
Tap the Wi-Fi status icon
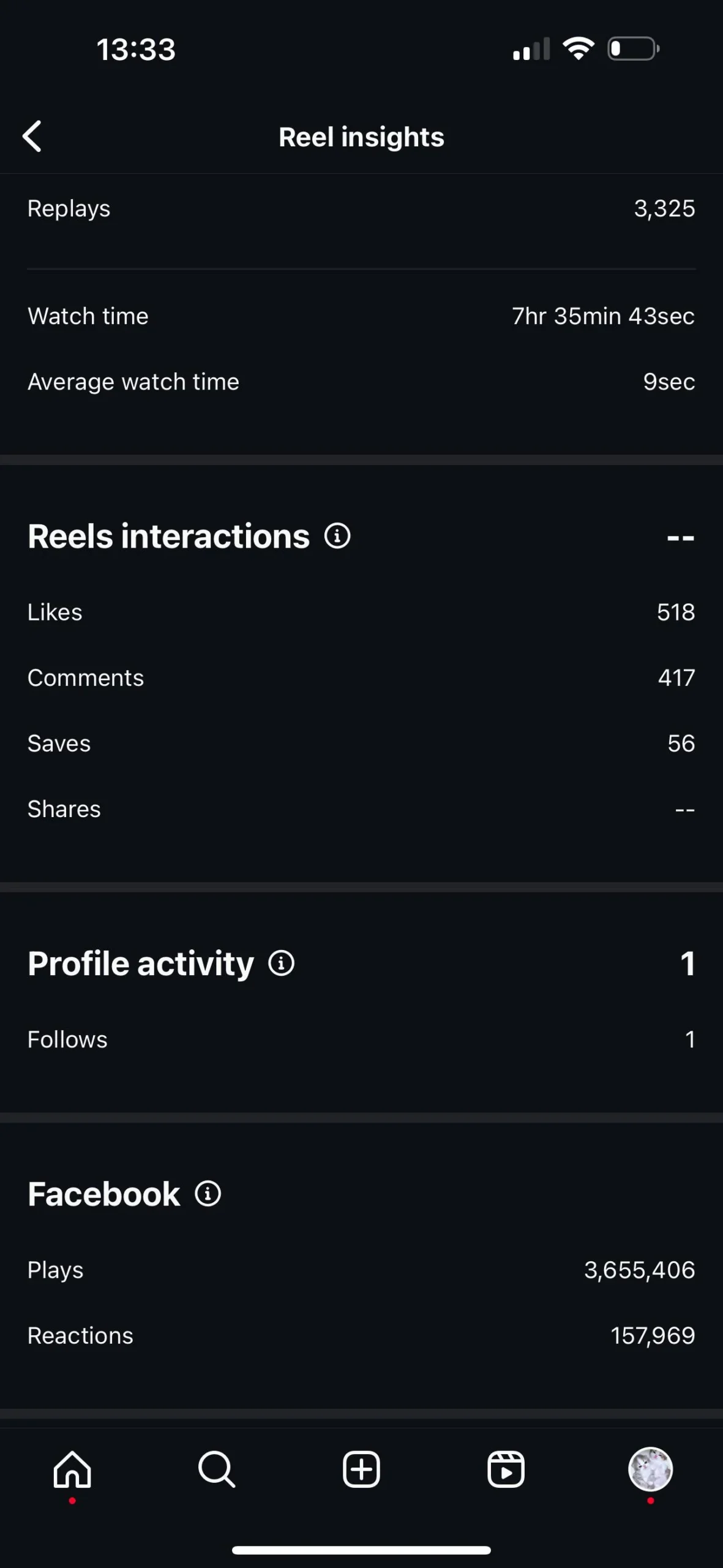click(579, 48)
